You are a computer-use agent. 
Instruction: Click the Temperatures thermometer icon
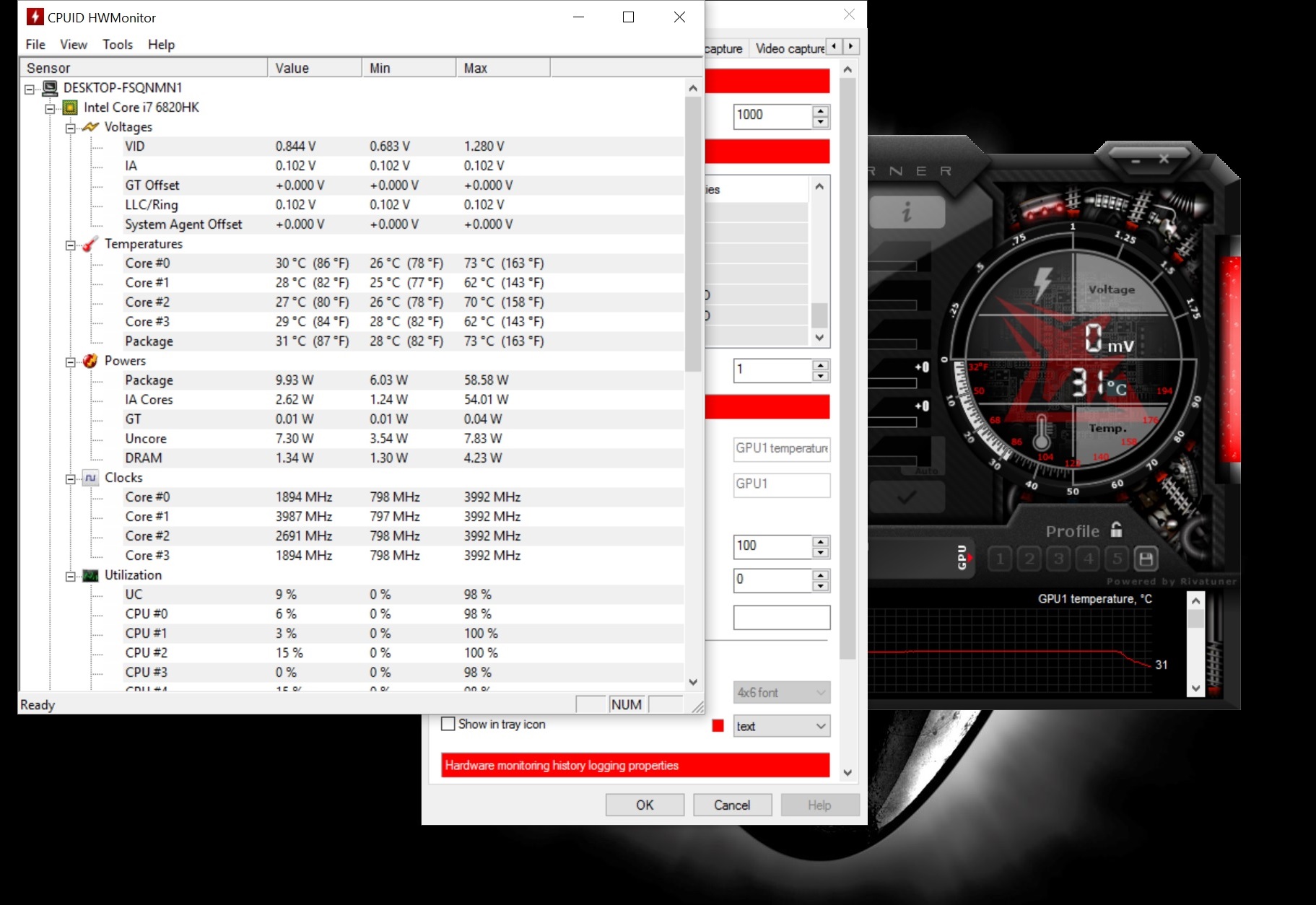[90, 244]
